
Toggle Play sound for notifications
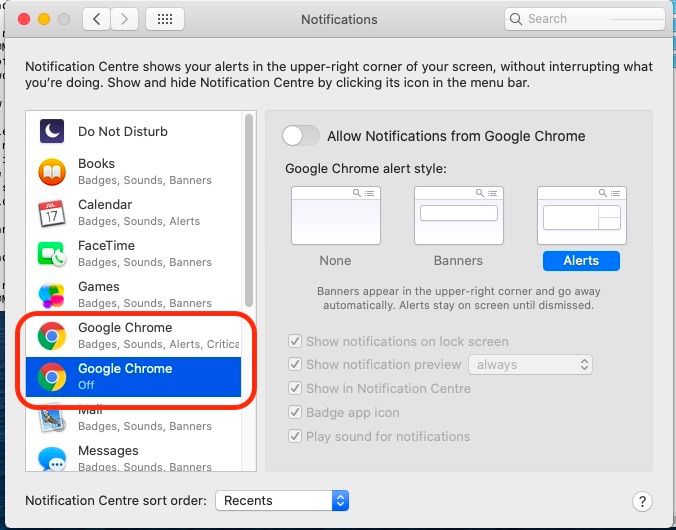pos(295,436)
